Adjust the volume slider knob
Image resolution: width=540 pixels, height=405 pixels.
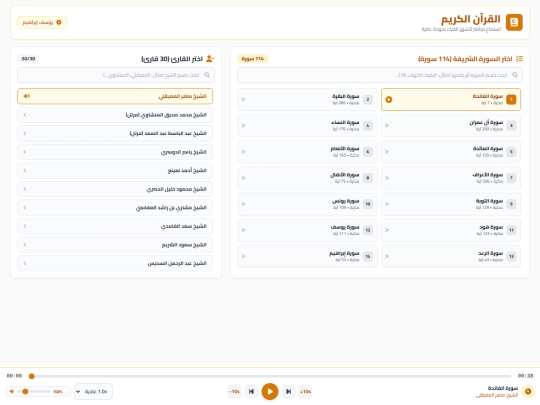coord(25,392)
